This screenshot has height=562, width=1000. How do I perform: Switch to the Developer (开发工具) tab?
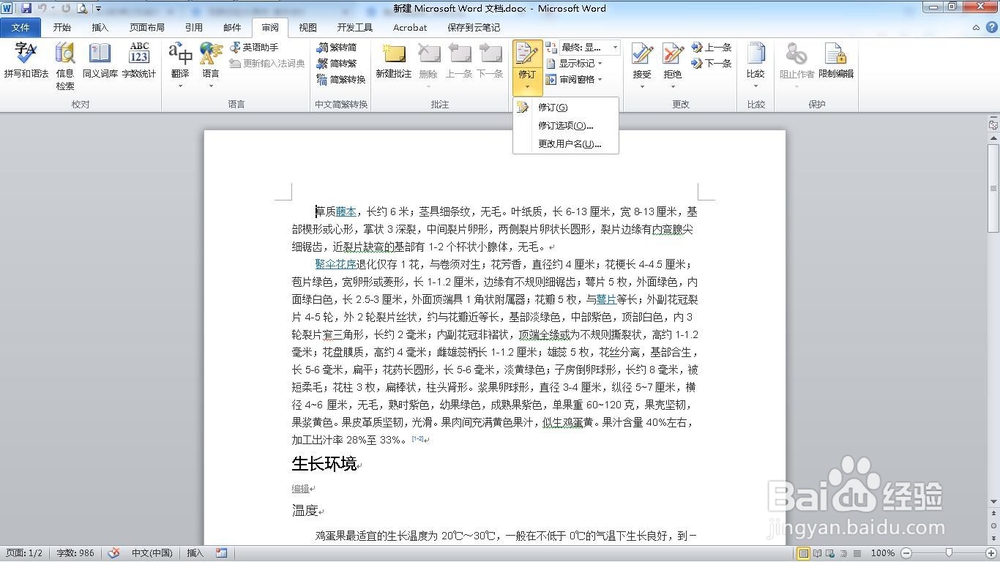coord(355,27)
